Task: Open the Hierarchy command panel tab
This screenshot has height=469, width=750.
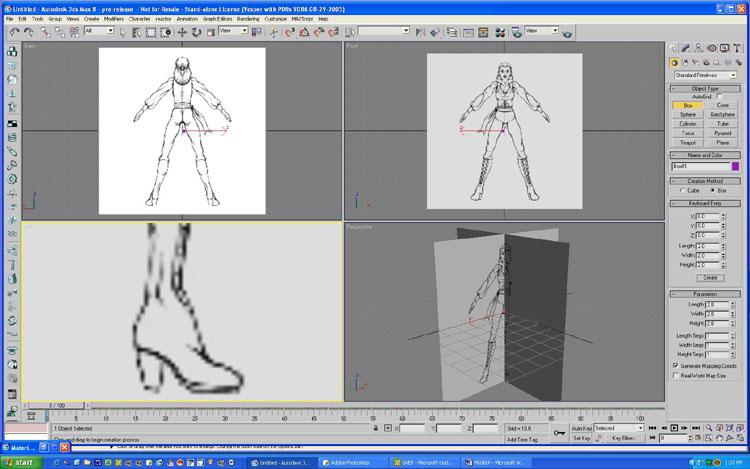Action: tap(698, 48)
